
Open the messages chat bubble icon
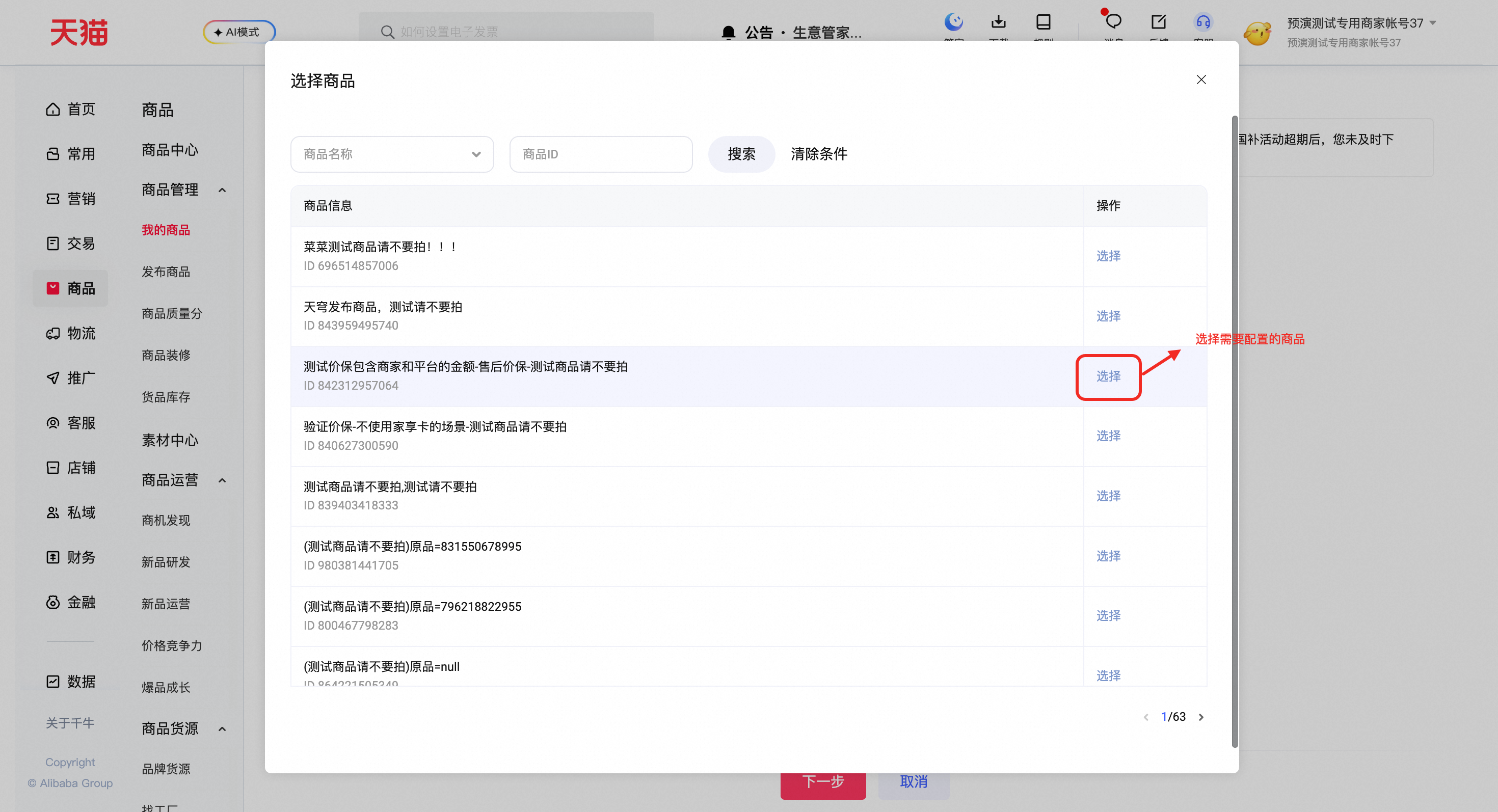[1113, 22]
